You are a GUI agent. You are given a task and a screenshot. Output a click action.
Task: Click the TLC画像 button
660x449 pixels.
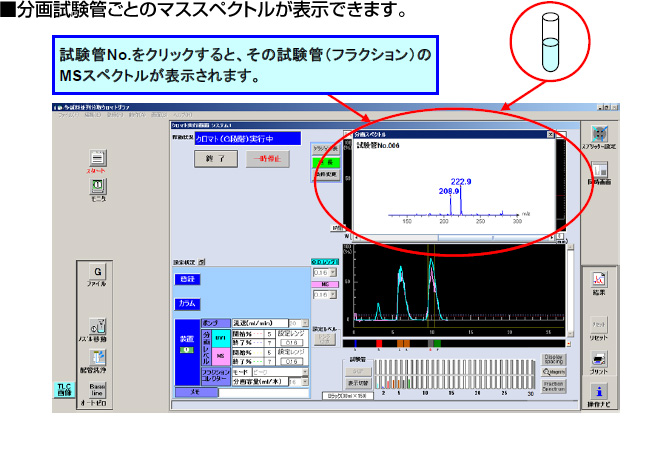click(64, 389)
